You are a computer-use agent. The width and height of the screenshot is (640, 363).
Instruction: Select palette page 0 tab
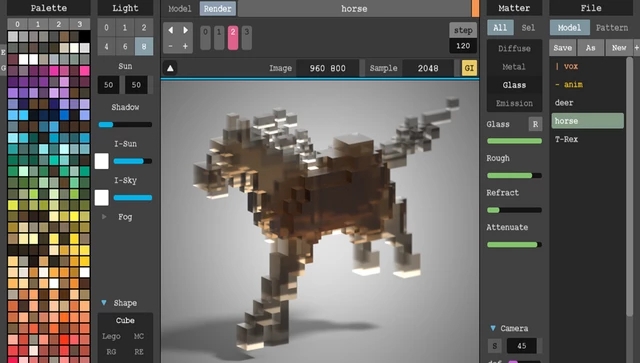[x=18, y=24]
